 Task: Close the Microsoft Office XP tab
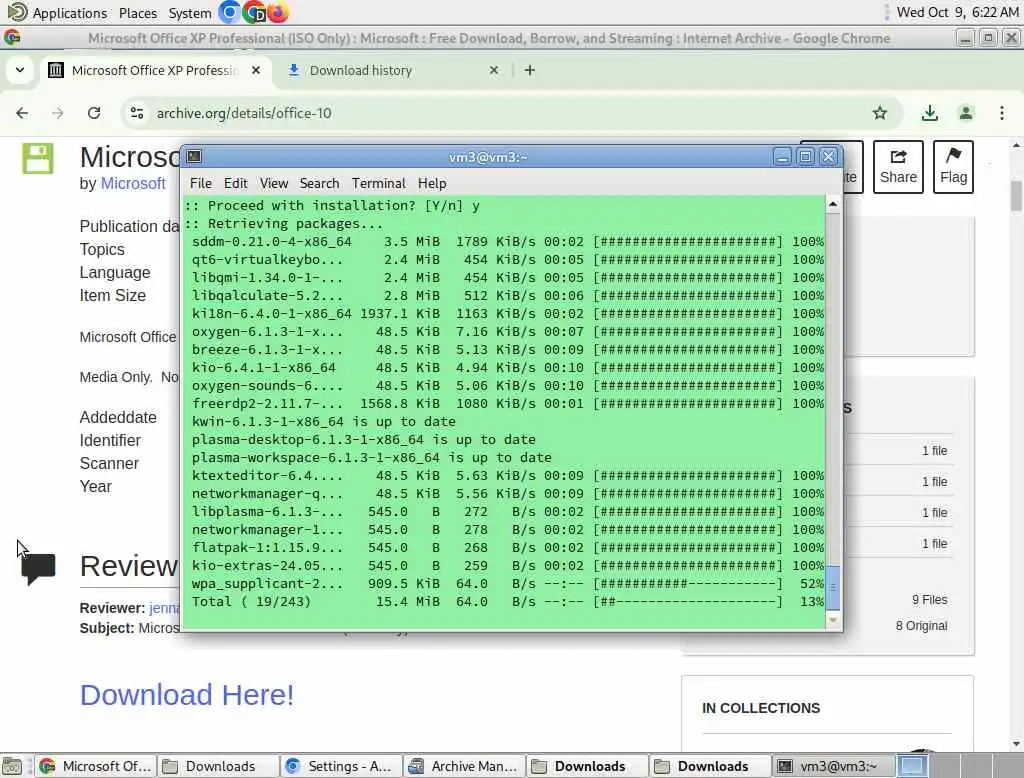coord(256,70)
